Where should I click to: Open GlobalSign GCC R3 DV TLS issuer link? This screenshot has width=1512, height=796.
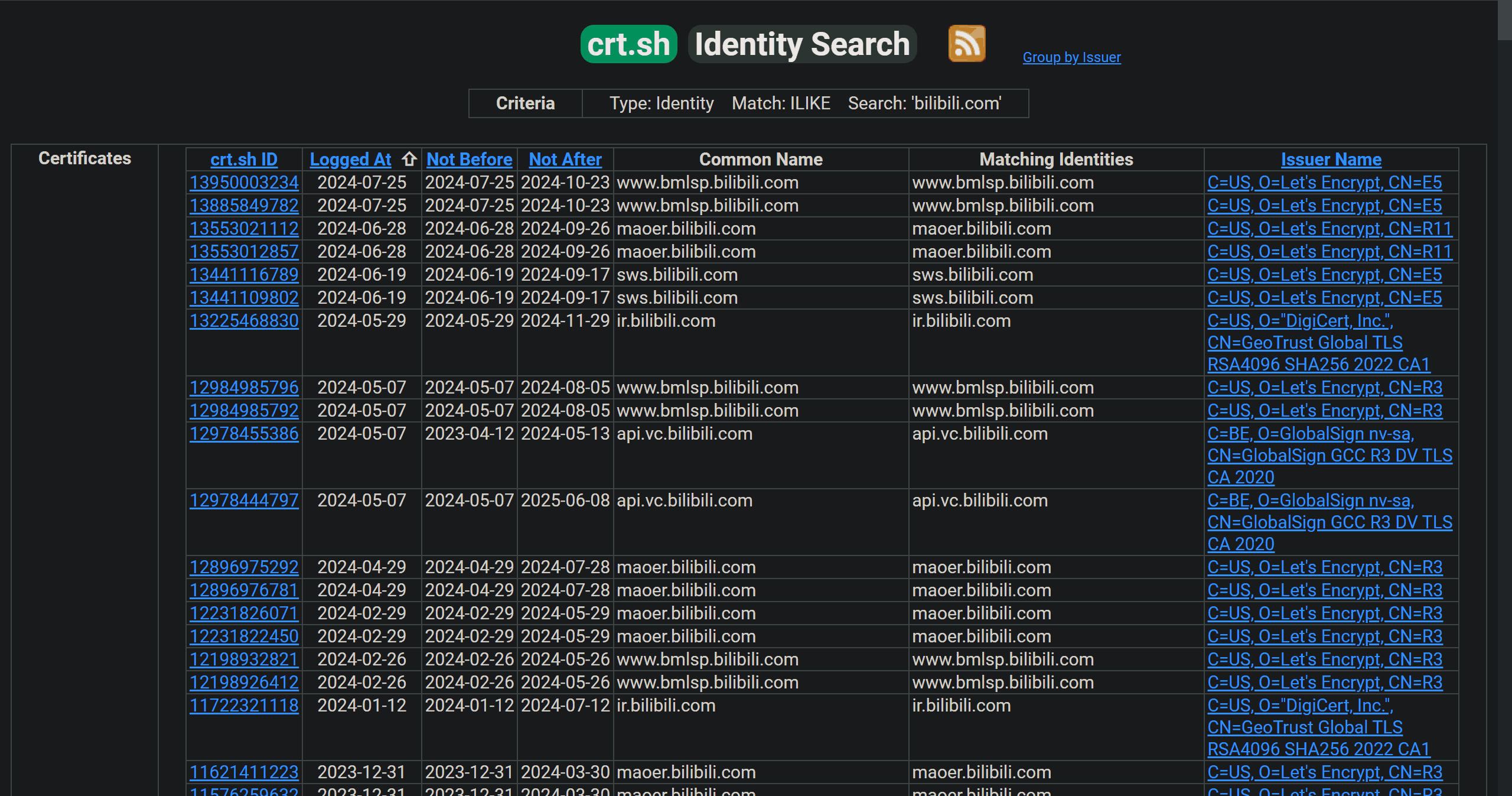pos(1329,456)
